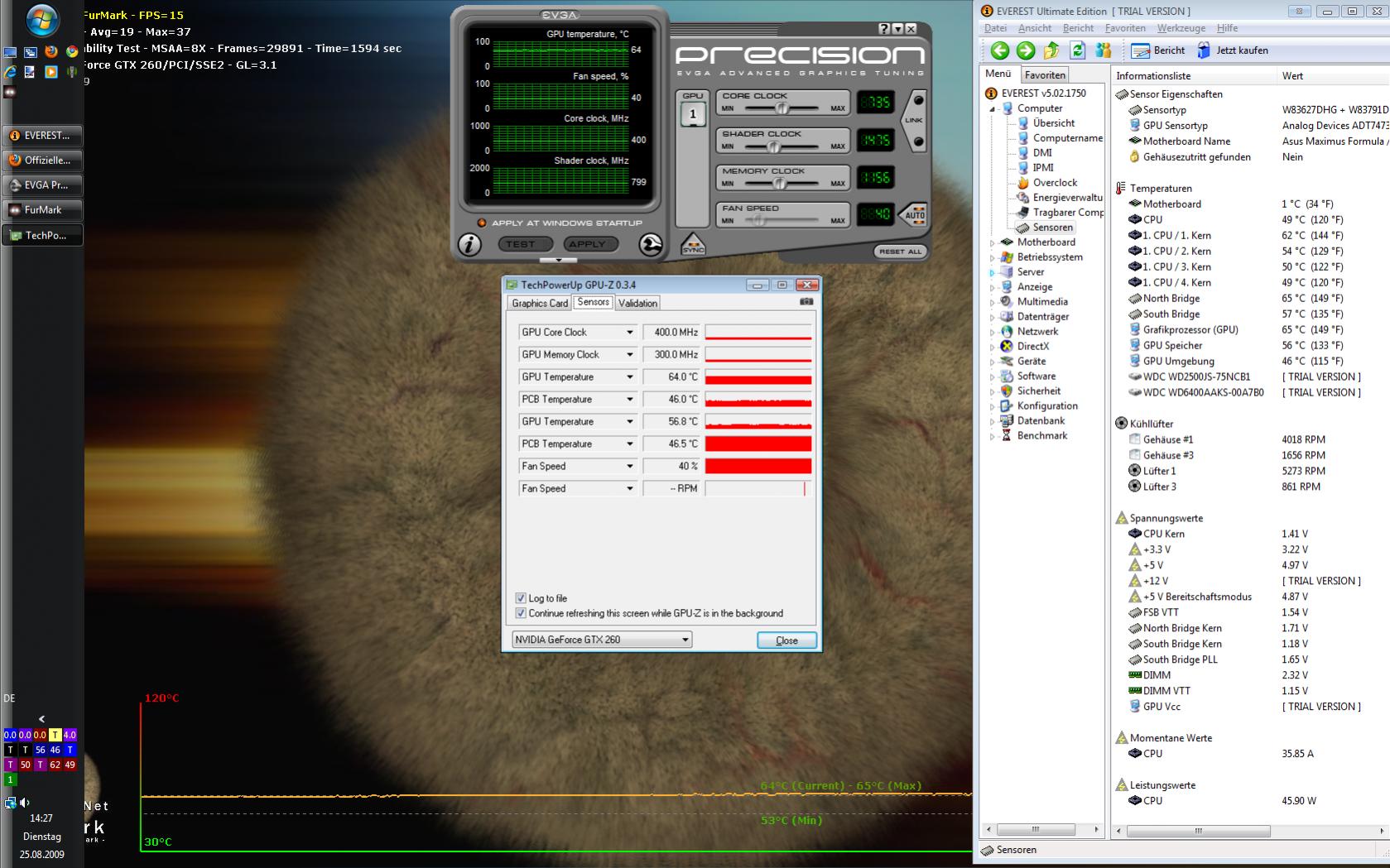
Task: Switch to the Graphics Card tab in GPU-Z
Action: point(540,304)
